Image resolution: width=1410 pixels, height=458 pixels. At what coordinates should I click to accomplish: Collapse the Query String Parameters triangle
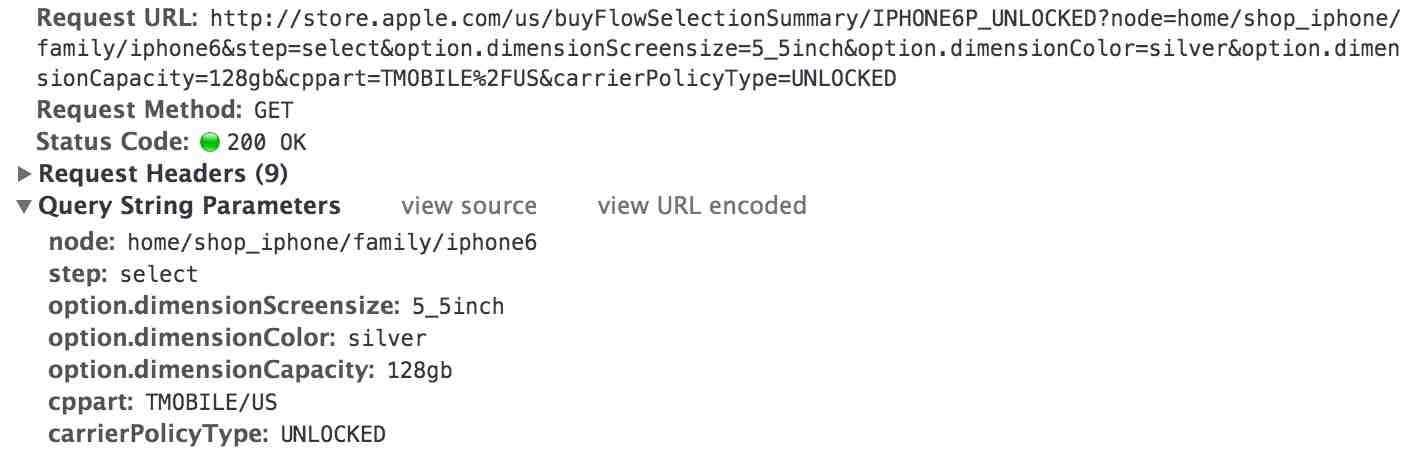click(x=25, y=207)
